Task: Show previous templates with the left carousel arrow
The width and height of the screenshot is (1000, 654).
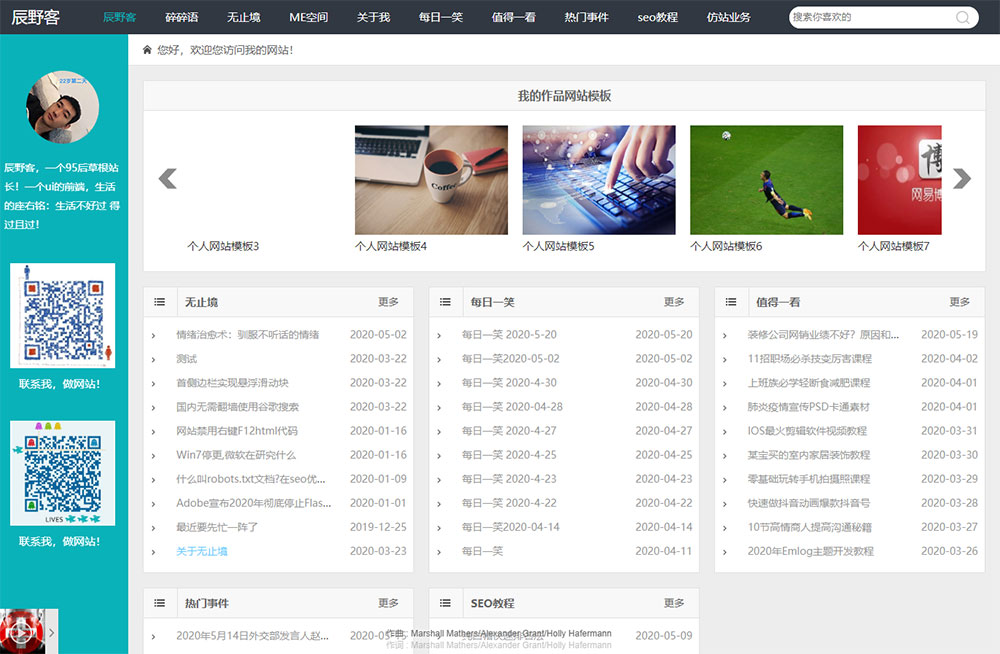Action: tap(168, 179)
